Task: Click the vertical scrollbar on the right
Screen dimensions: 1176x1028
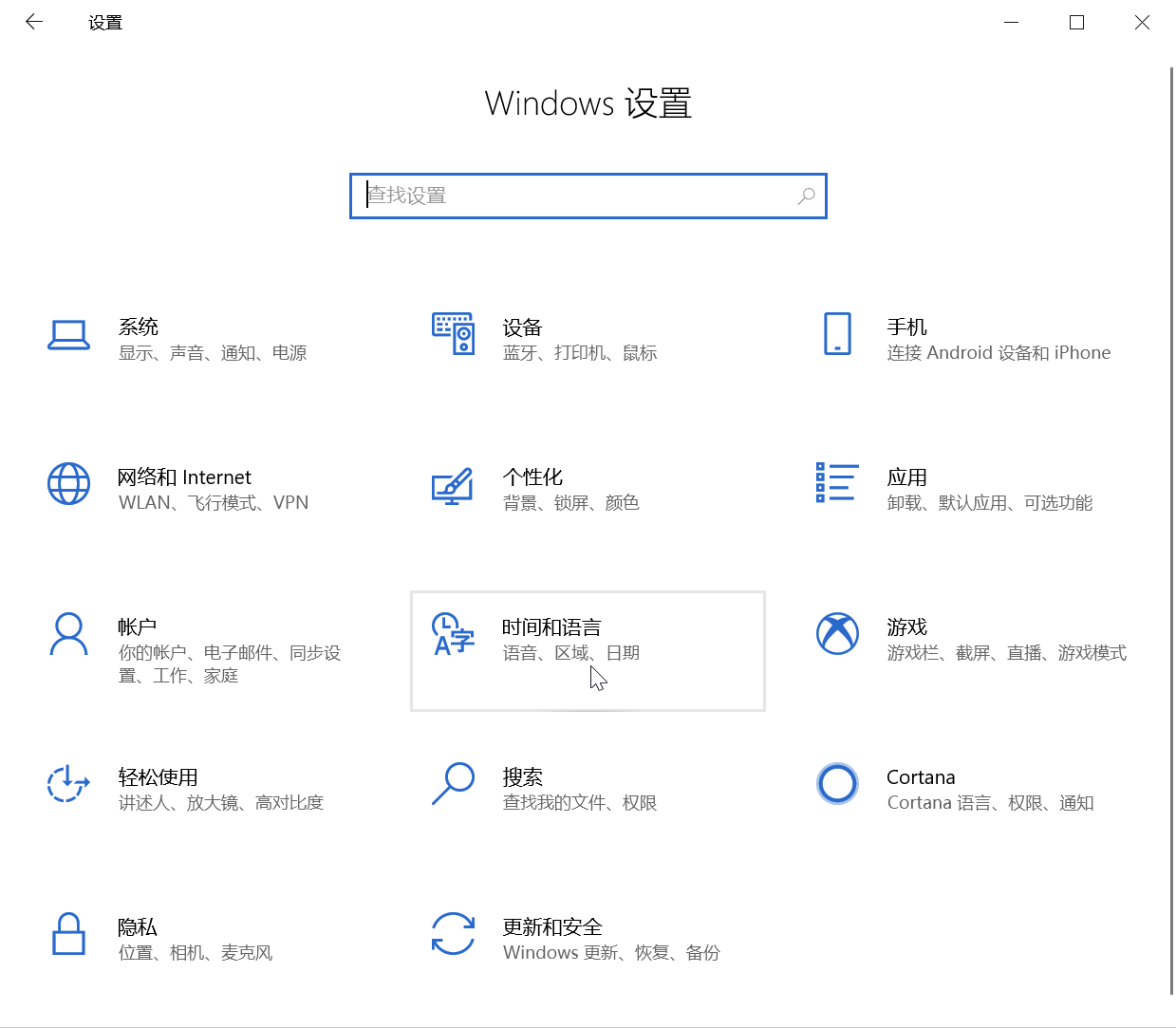Action: (x=1171, y=532)
